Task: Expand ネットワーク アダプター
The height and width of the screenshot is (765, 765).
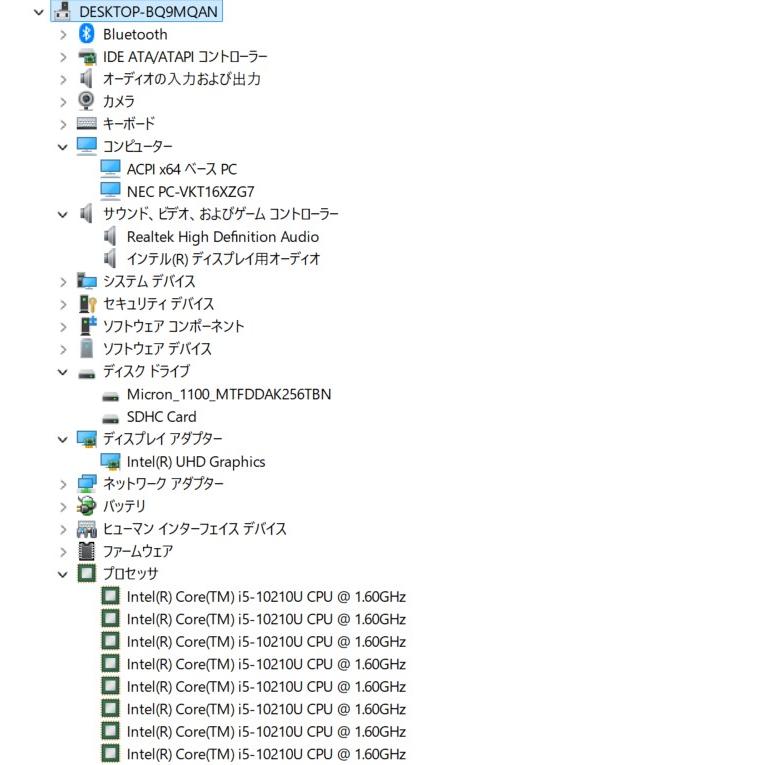Action: click(63, 484)
